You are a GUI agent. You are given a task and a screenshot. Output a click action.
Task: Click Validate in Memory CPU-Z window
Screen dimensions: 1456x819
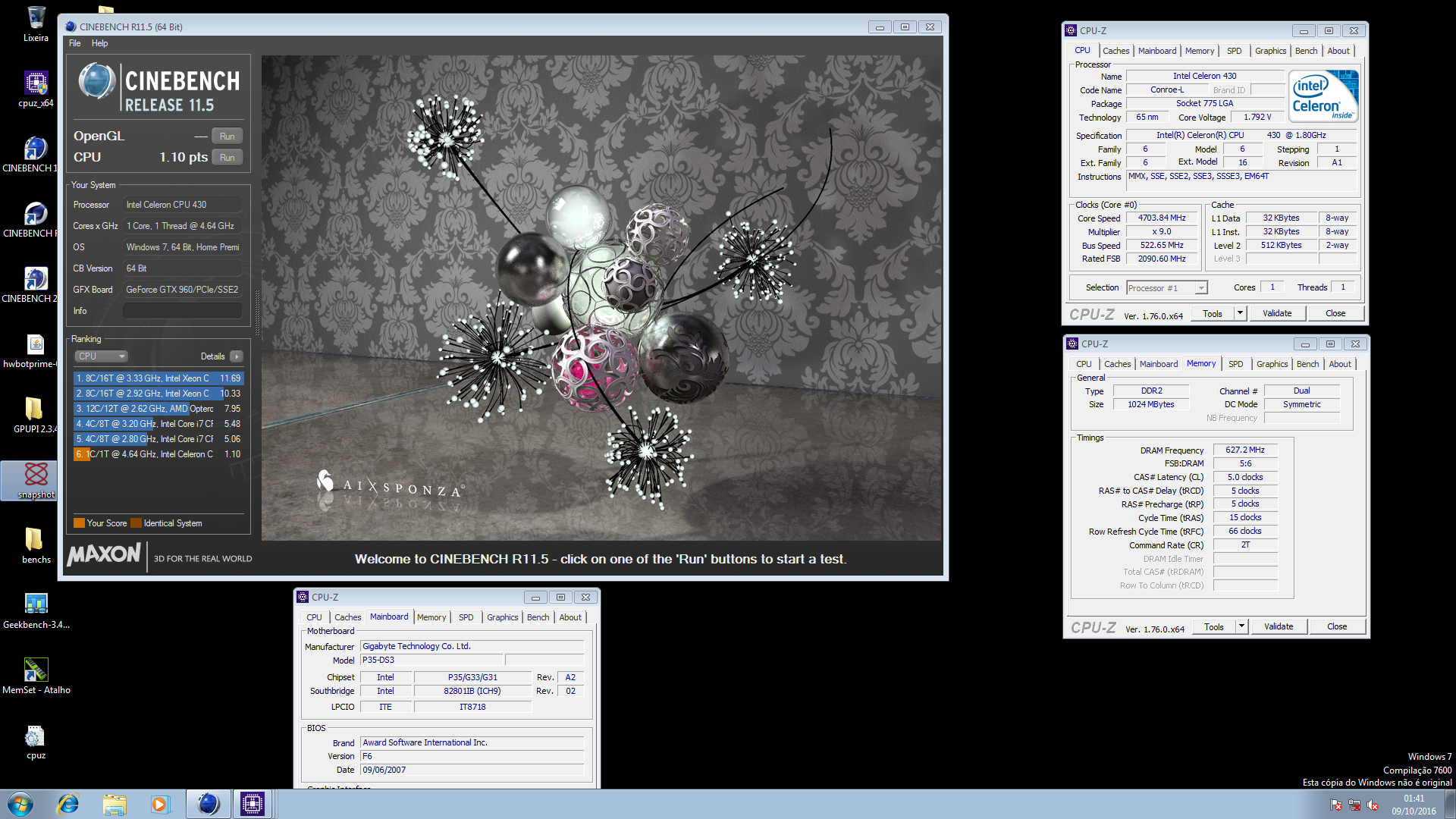pos(1279,626)
